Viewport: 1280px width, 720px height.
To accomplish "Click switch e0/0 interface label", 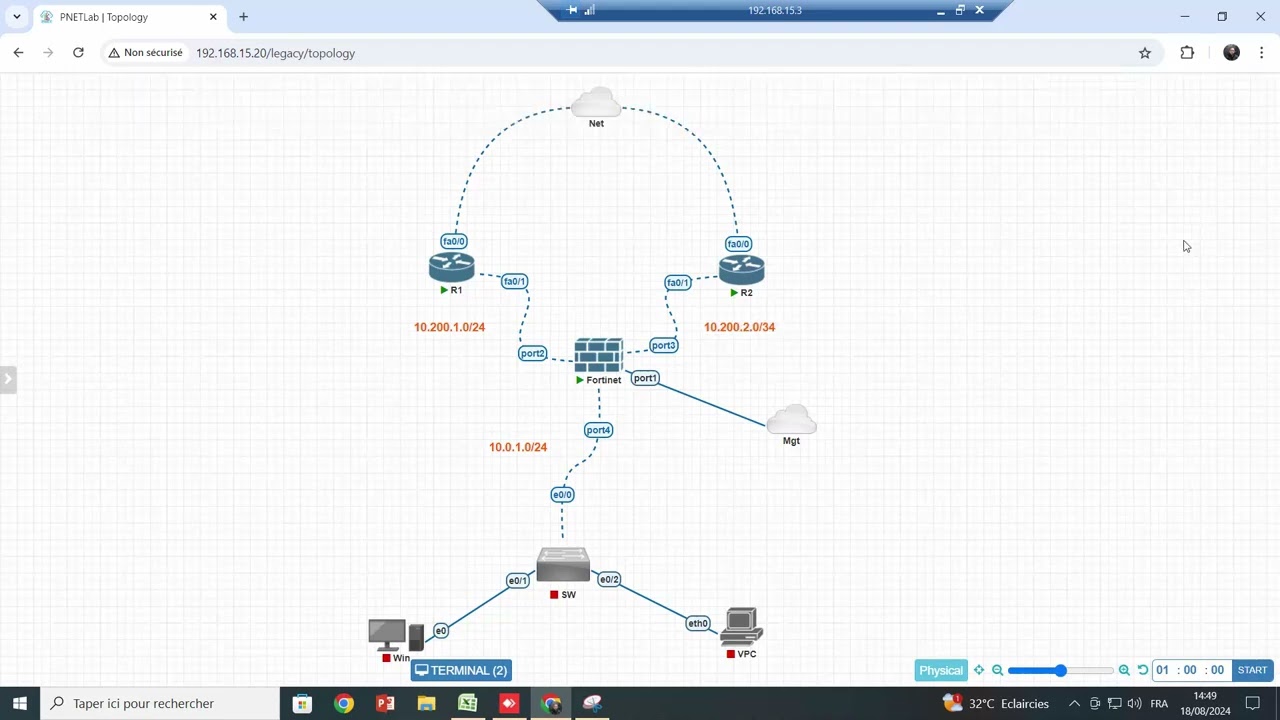I will (562, 495).
